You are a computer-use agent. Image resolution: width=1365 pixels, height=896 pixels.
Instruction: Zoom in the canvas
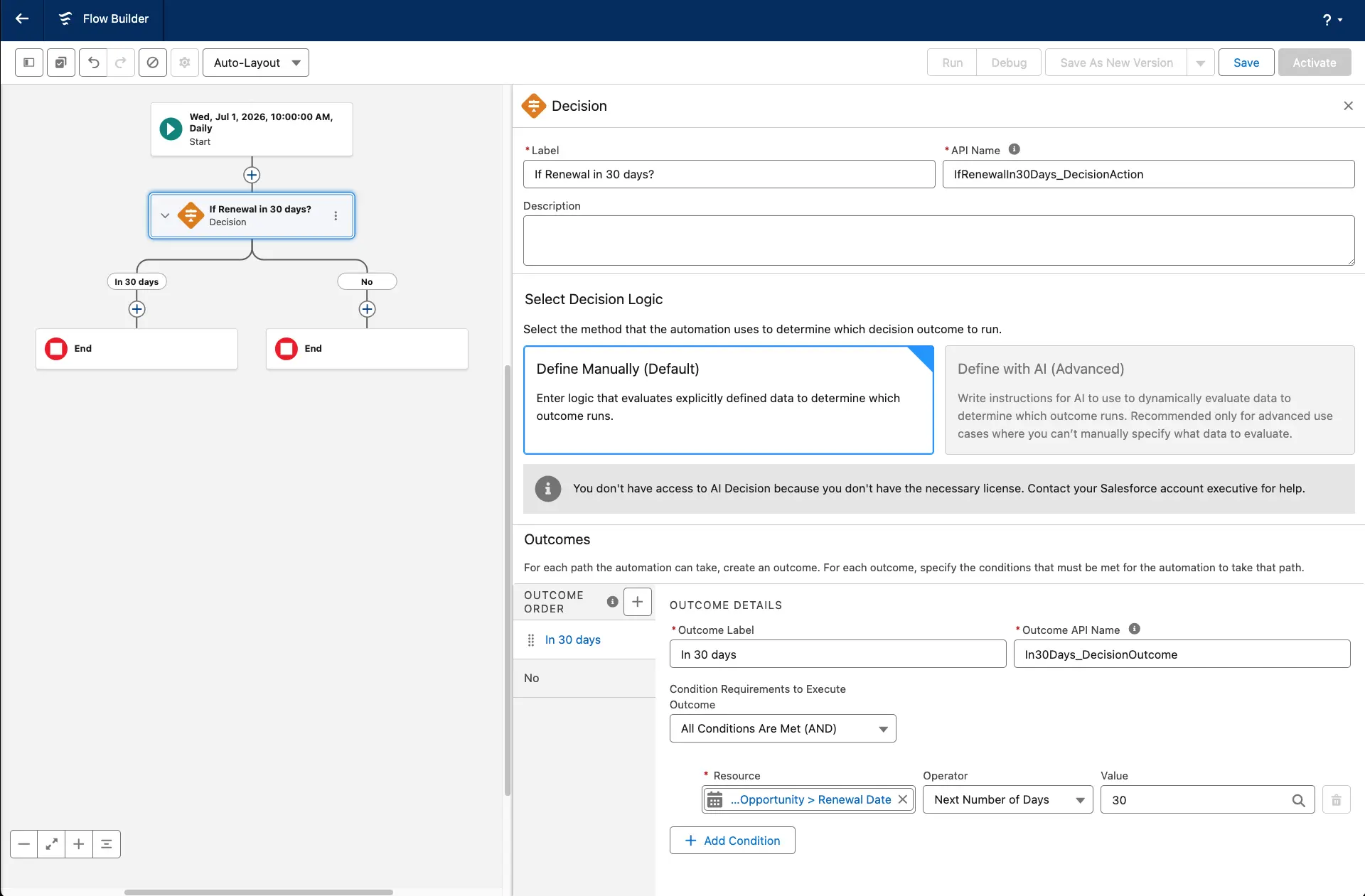pyautogui.click(x=79, y=844)
